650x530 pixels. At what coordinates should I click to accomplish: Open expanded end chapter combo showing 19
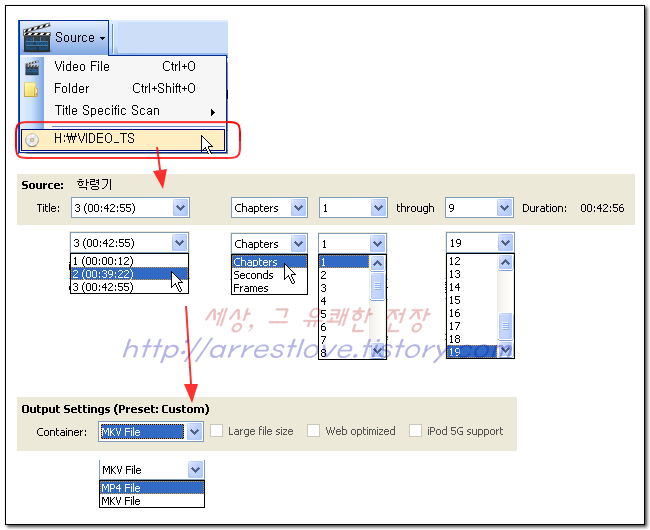480,243
